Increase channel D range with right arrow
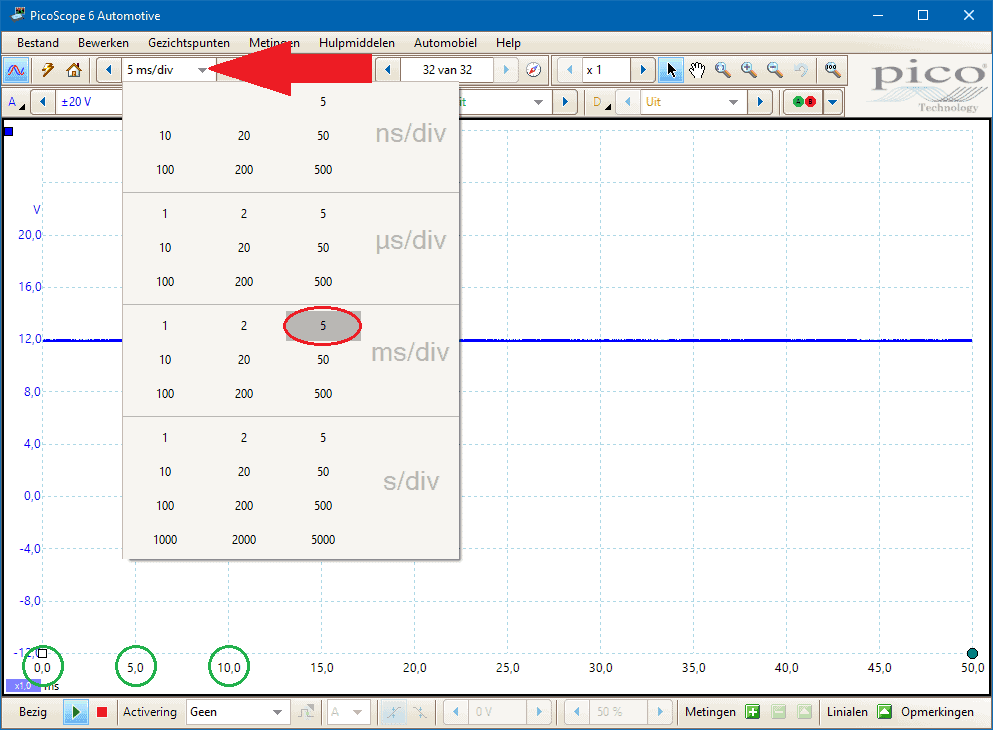Image resolution: width=993 pixels, height=730 pixels. 761,102
